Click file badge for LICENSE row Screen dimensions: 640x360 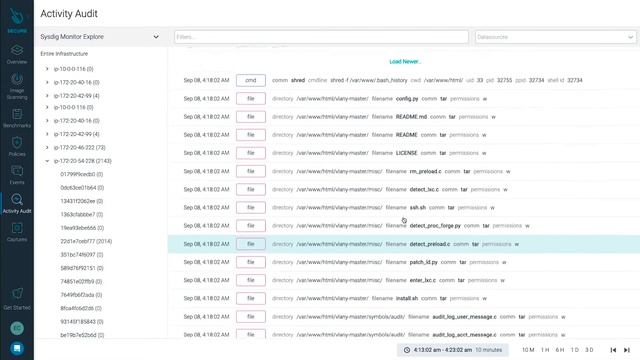coord(251,153)
